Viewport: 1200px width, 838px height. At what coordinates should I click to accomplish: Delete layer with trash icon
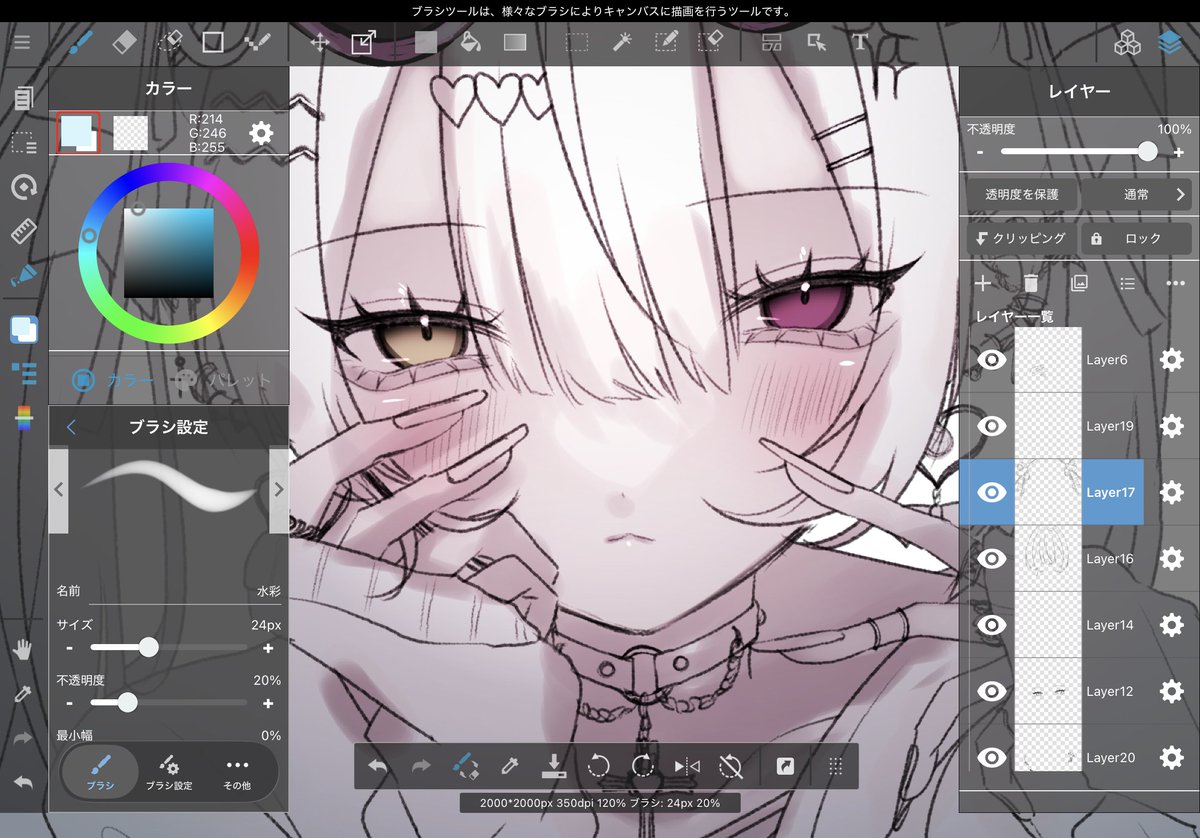coord(1031,284)
